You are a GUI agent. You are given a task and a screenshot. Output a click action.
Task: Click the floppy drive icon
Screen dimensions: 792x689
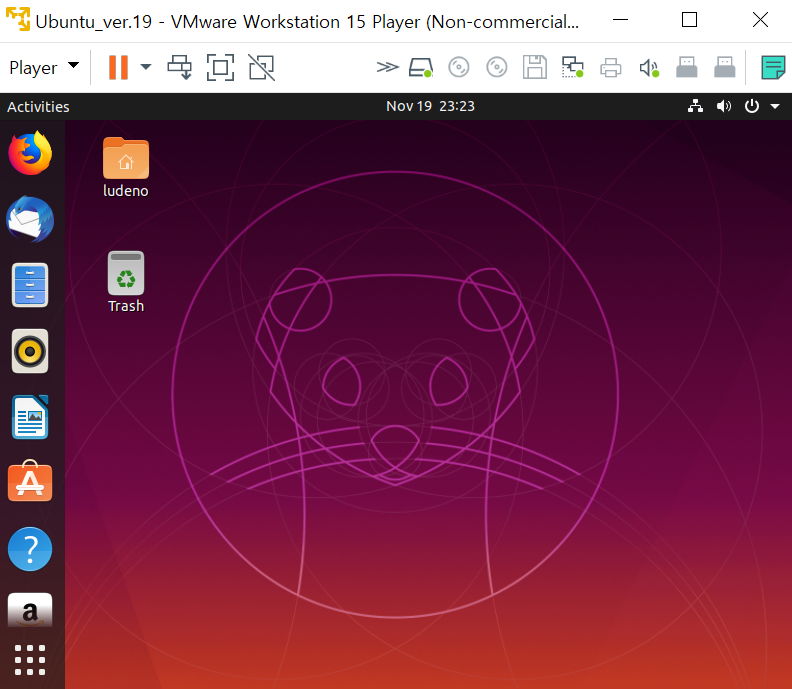(535, 67)
